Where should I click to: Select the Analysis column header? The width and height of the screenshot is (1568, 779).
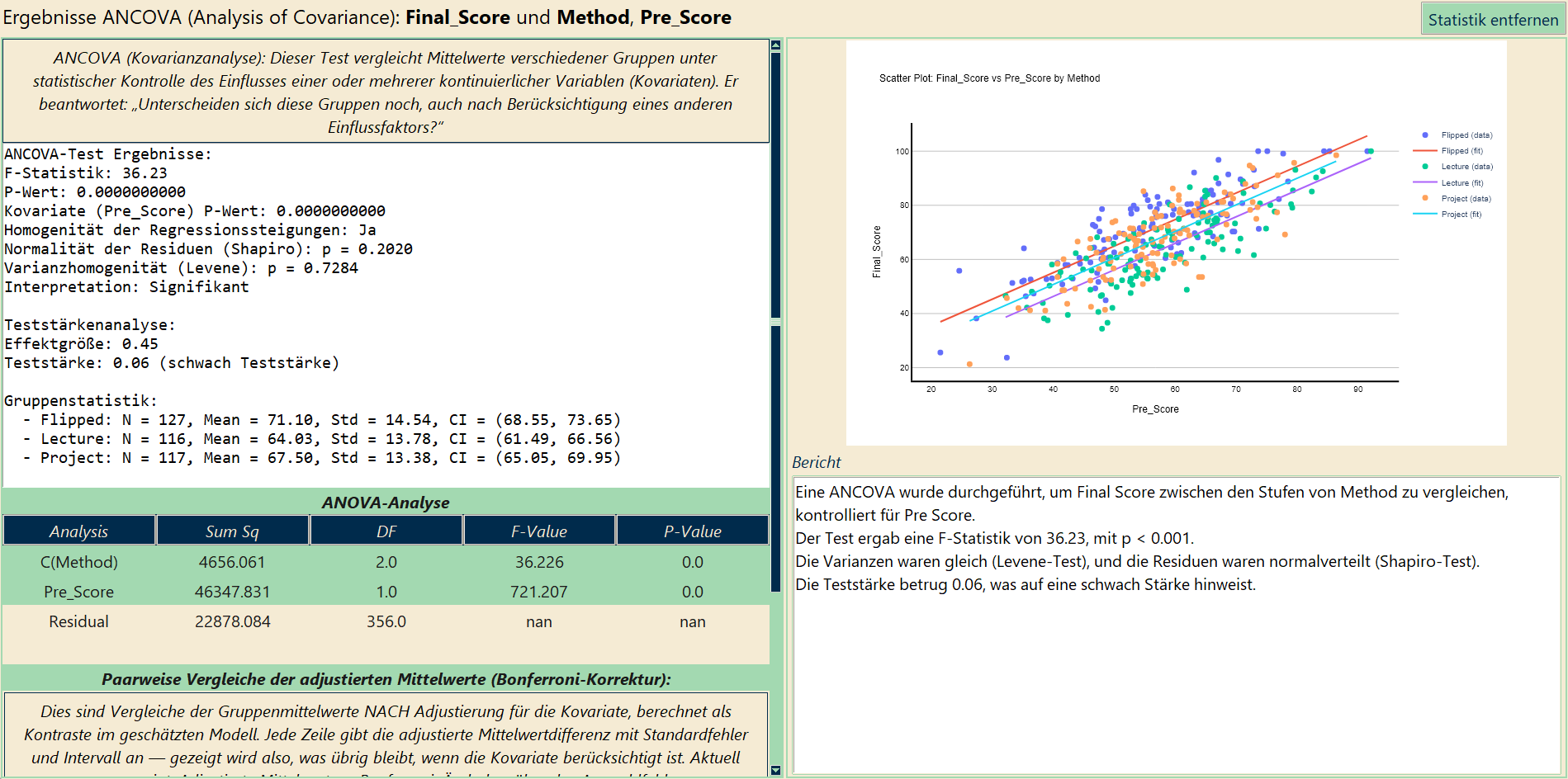[79, 531]
